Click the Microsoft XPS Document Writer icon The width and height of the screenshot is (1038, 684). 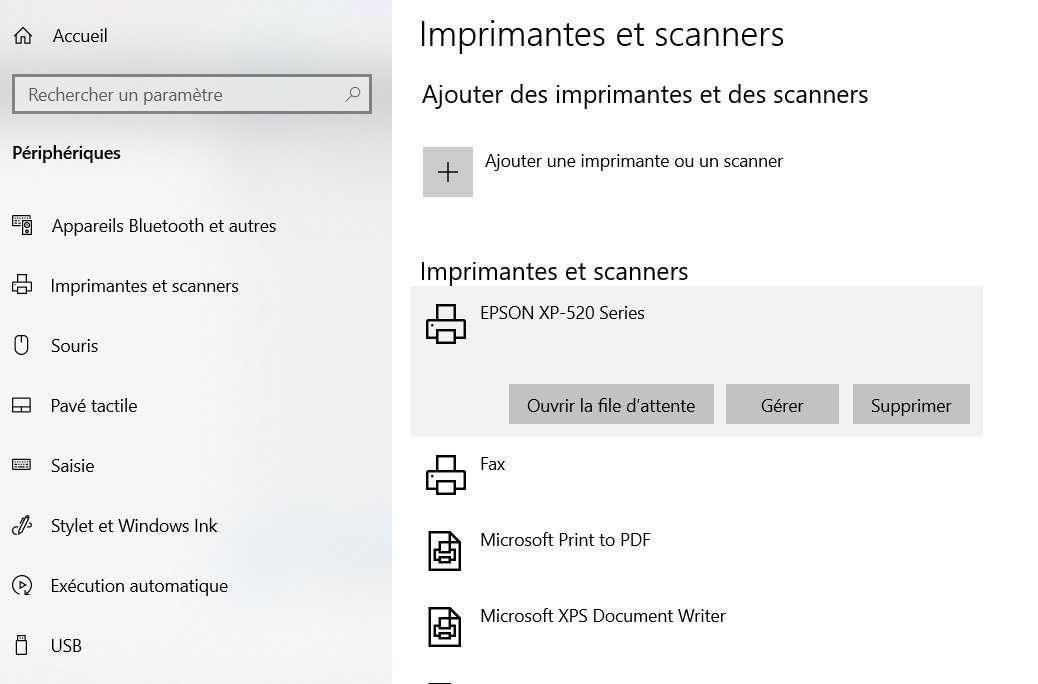pyautogui.click(x=446, y=627)
